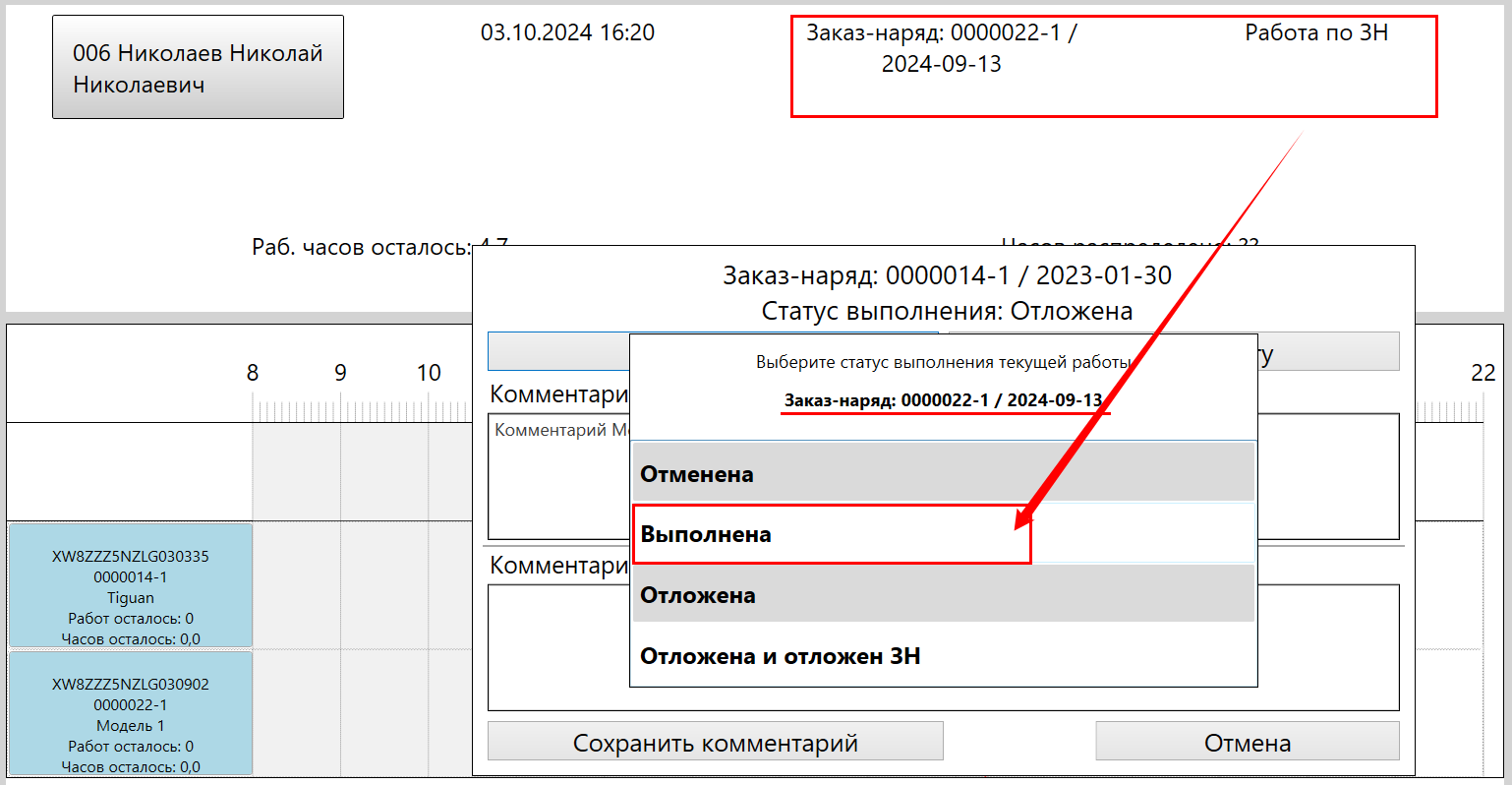
Task: Click the "Отмена" button in the dialog
Action: (x=1247, y=743)
